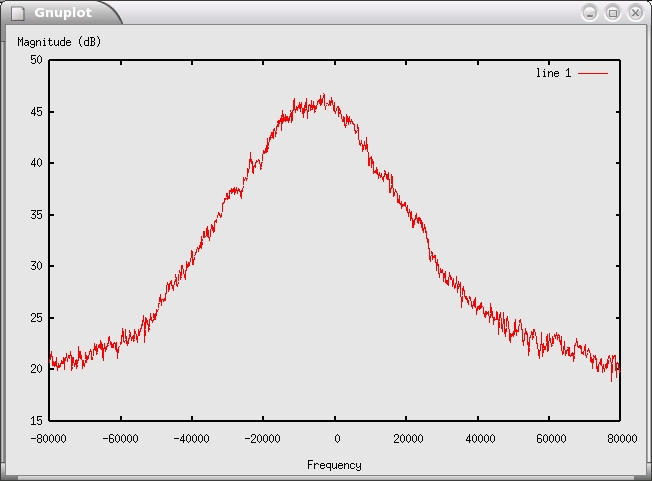
Task: Click the 35 tick label on y-axis
Action: (x=36, y=215)
